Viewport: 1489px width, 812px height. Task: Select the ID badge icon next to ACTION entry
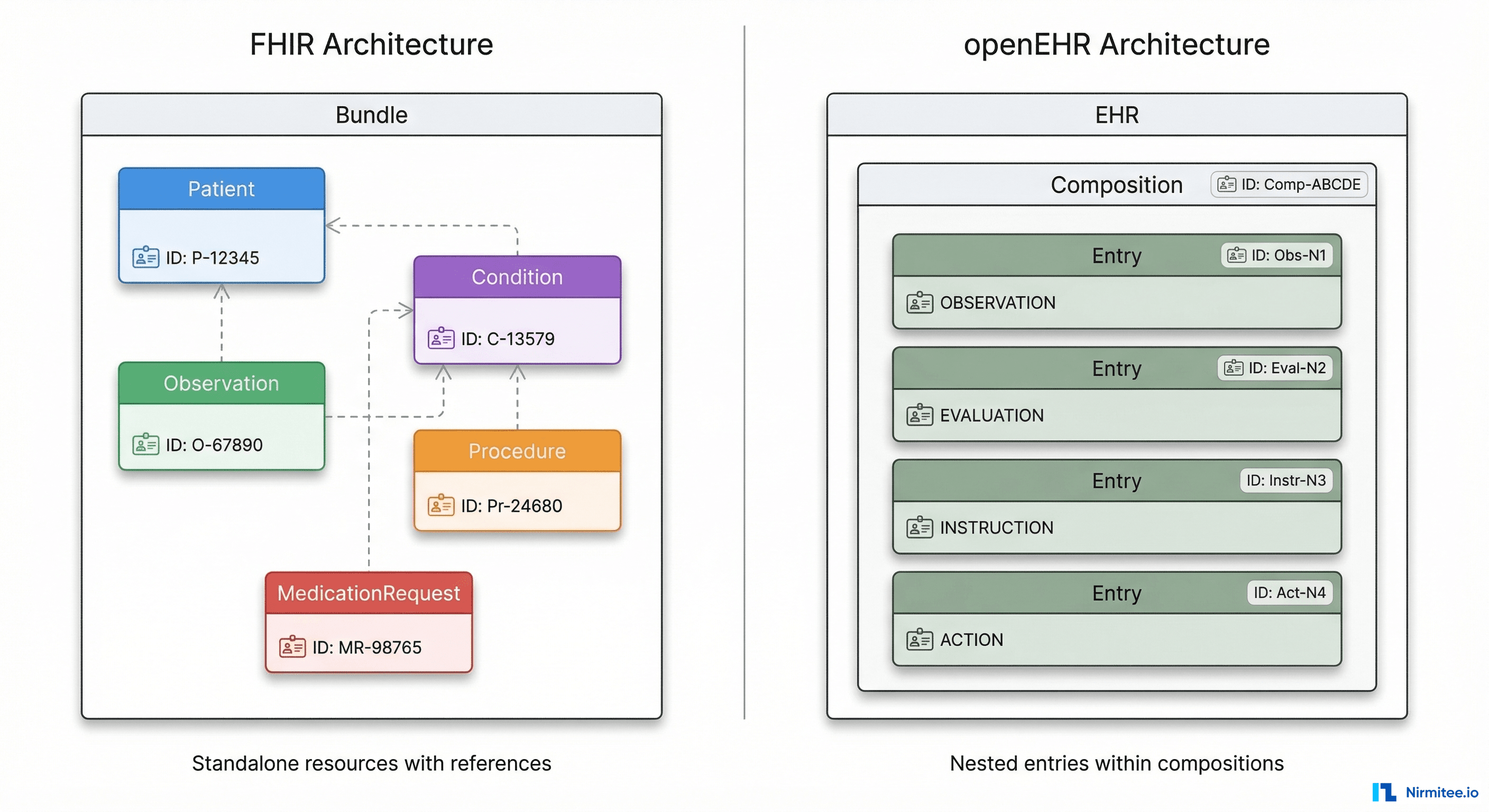[919, 640]
